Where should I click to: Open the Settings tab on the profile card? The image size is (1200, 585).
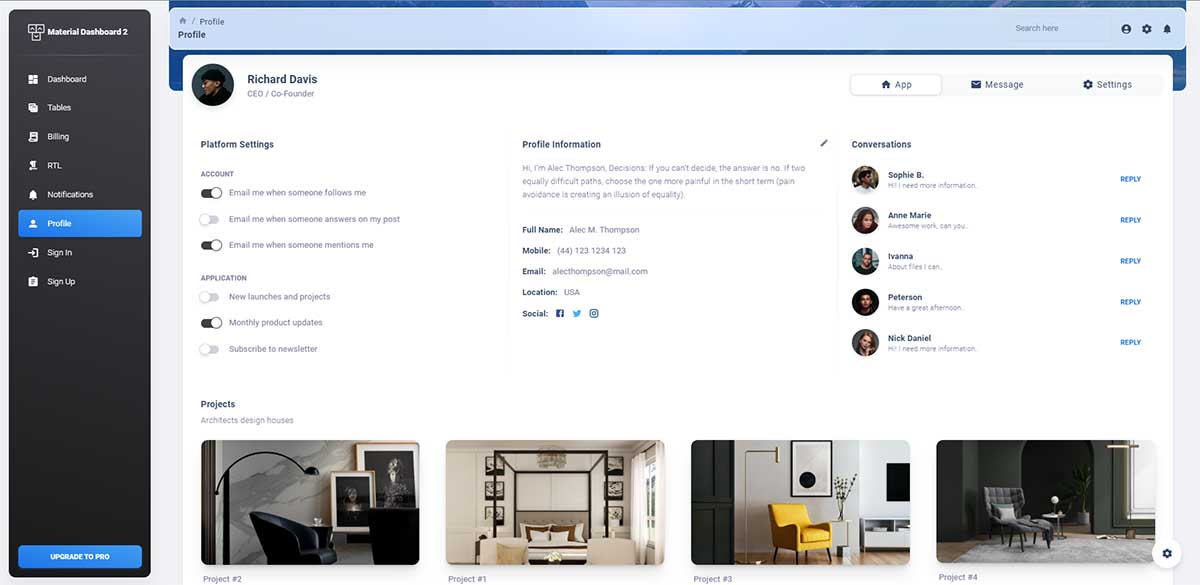tap(1107, 84)
